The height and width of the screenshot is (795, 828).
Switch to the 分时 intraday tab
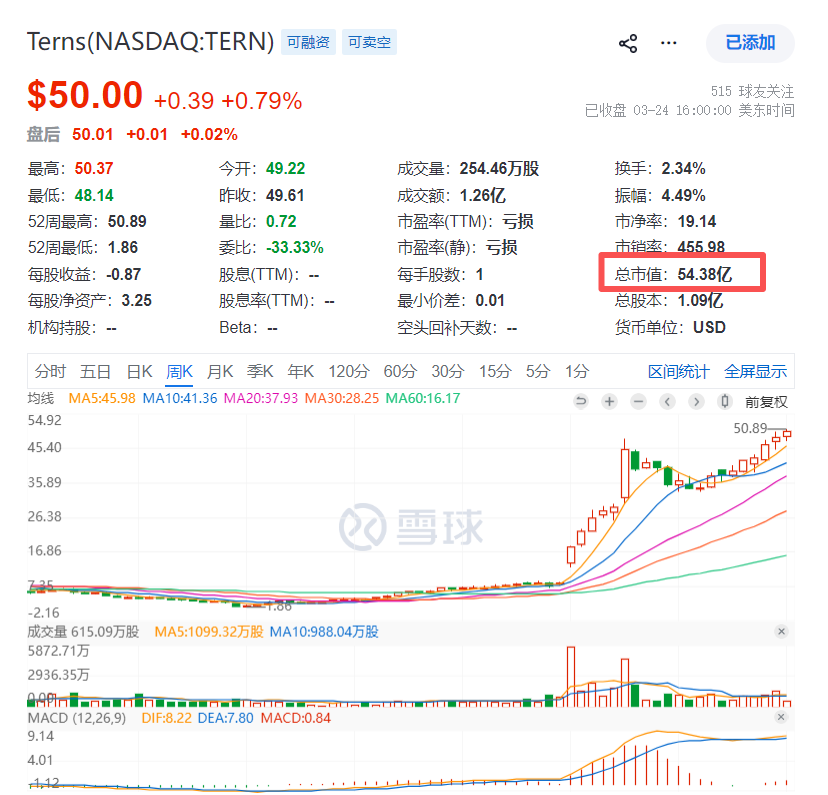pyautogui.click(x=50, y=371)
